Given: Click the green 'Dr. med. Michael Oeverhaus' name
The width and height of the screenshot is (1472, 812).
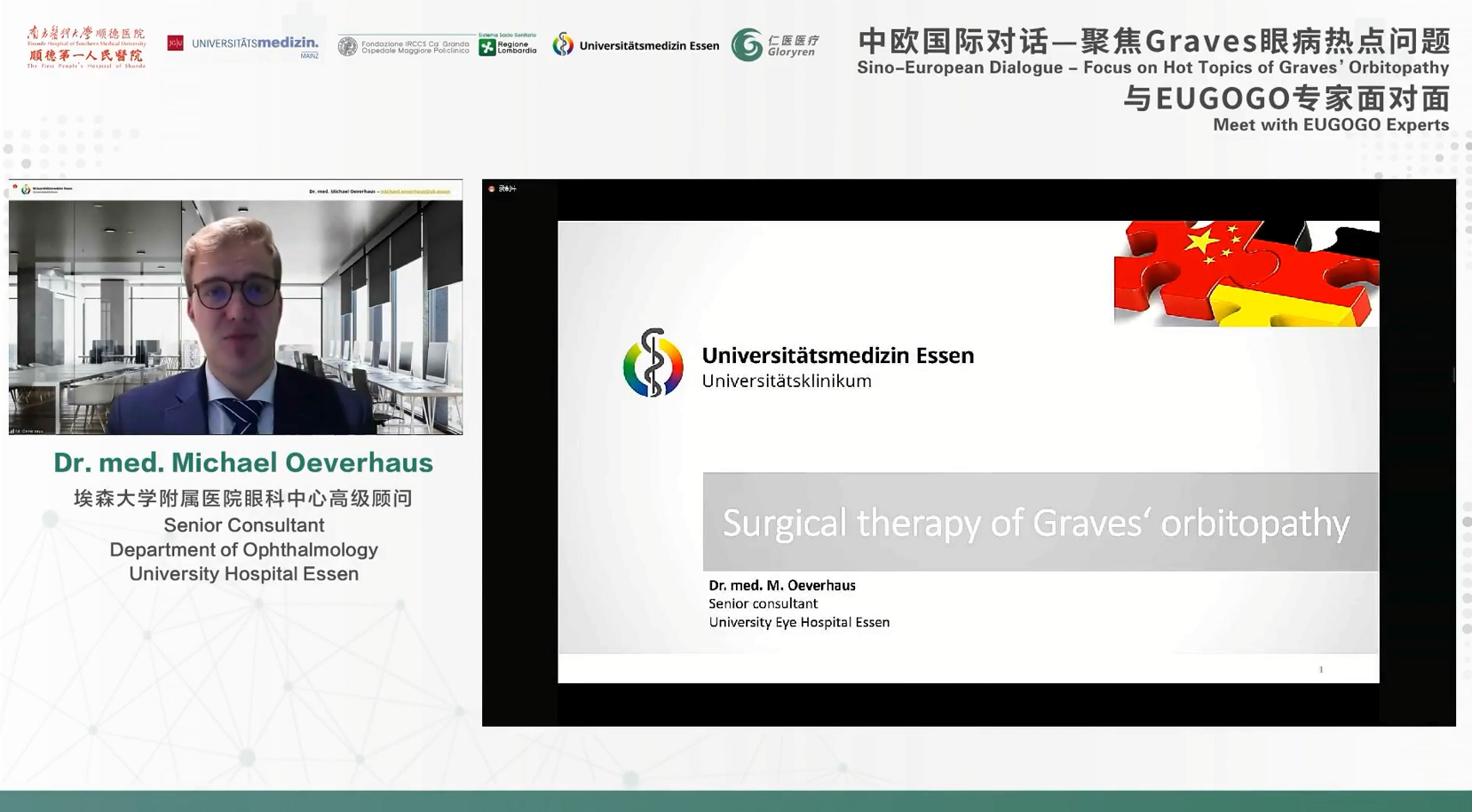Looking at the screenshot, I should click(x=243, y=462).
